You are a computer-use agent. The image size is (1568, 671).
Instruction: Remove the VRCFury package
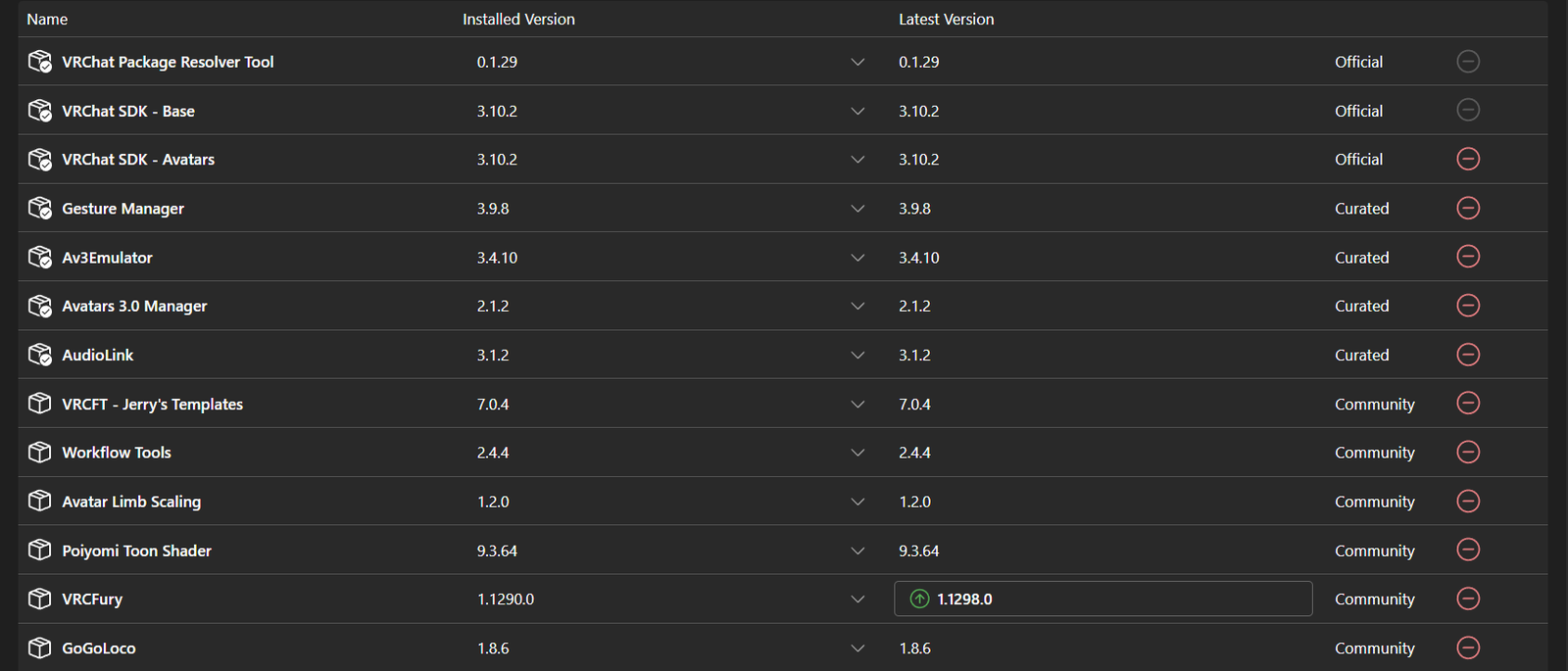pos(1468,599)
